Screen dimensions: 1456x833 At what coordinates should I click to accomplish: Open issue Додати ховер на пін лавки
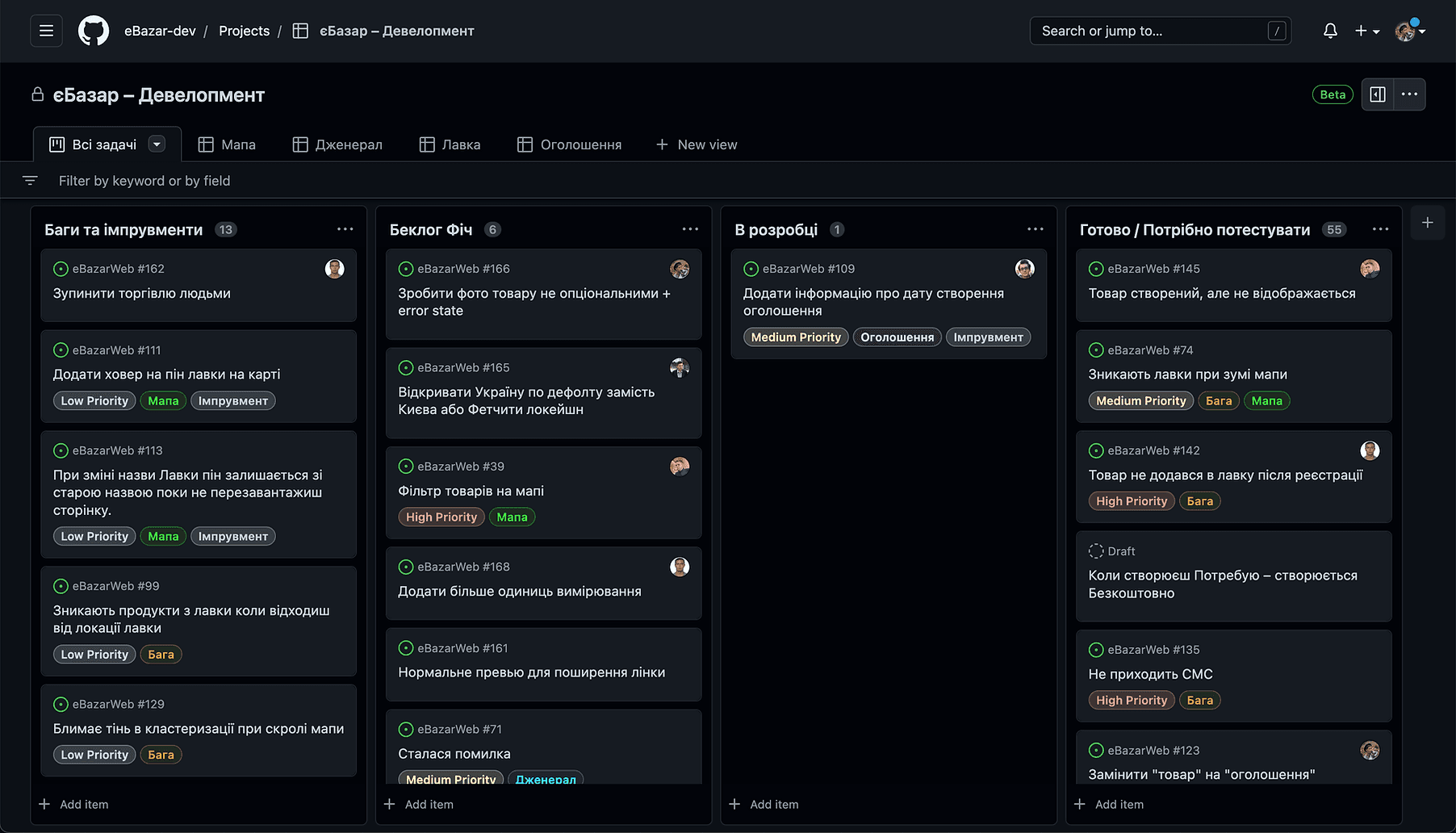(x=167, y=375)
